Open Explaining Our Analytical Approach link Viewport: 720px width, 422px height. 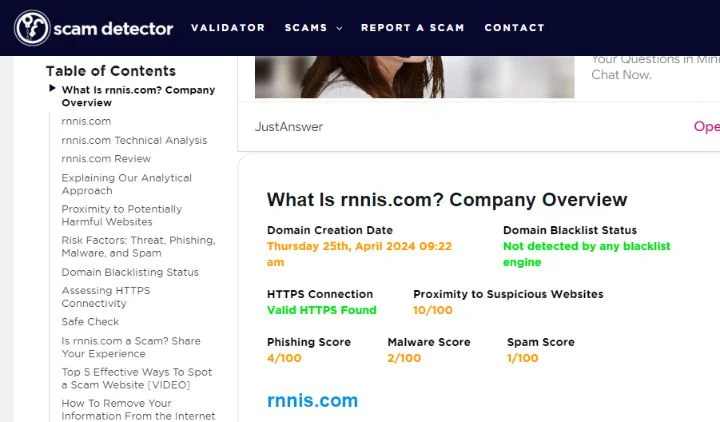[x=127, y=184]
